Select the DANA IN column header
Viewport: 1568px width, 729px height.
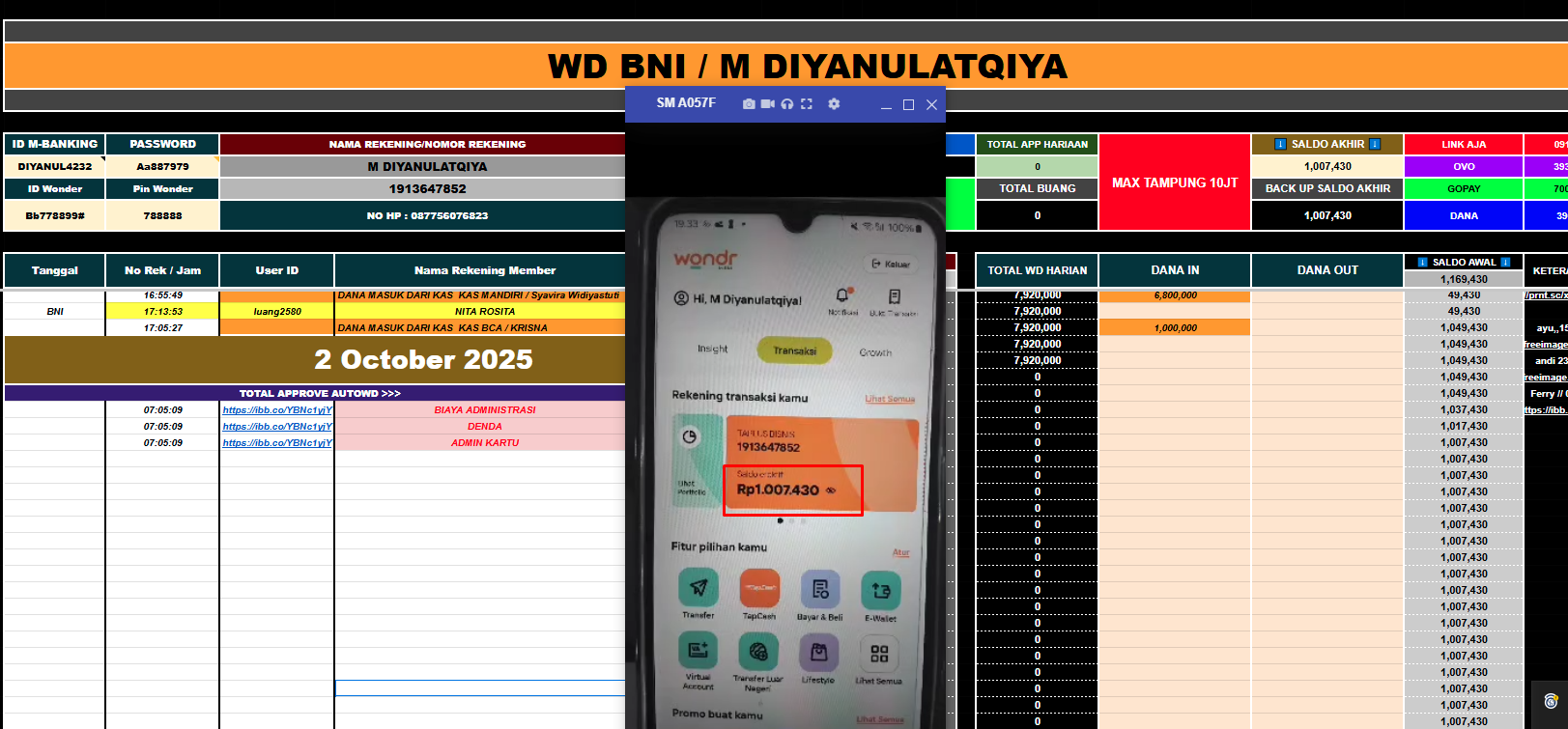point(1175,270)
